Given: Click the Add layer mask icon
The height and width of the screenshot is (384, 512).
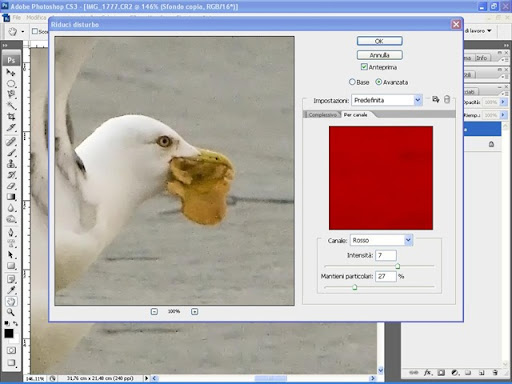Looking at the screenshot, I should (x=441, y=373).
